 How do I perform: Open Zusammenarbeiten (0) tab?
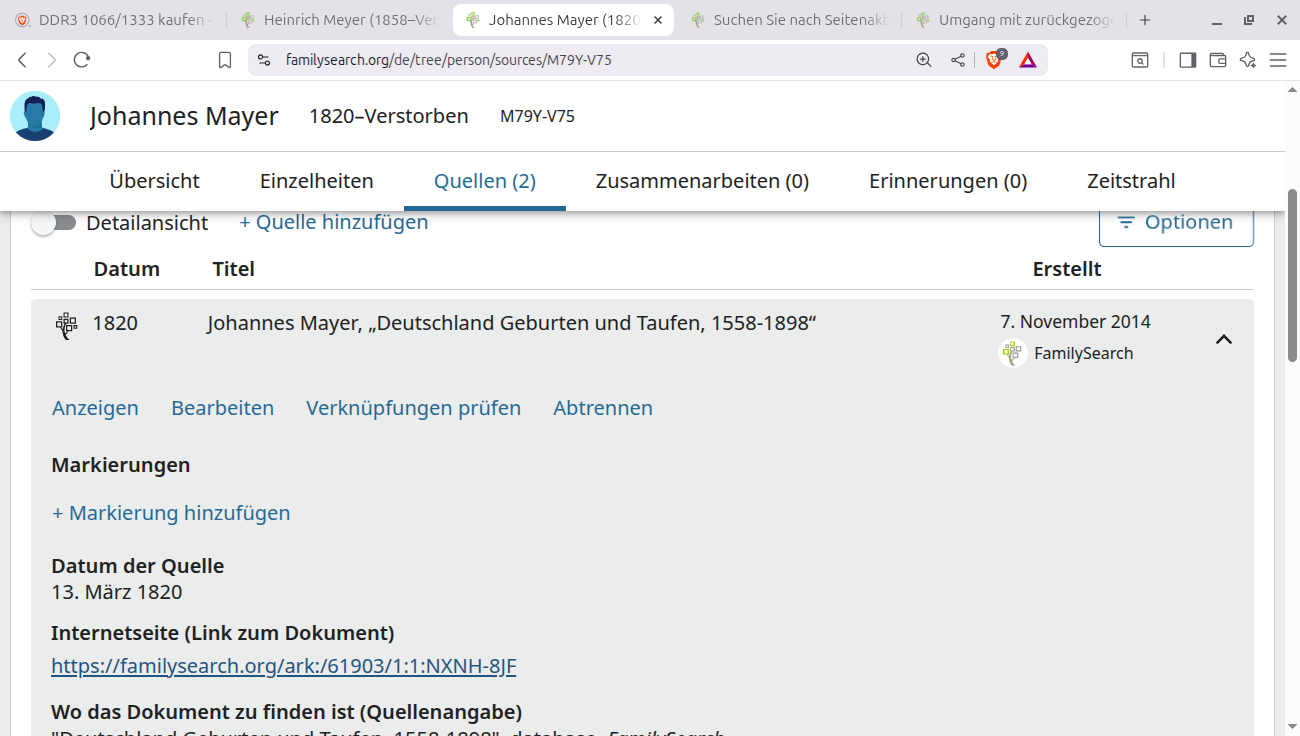pos(702,181)
